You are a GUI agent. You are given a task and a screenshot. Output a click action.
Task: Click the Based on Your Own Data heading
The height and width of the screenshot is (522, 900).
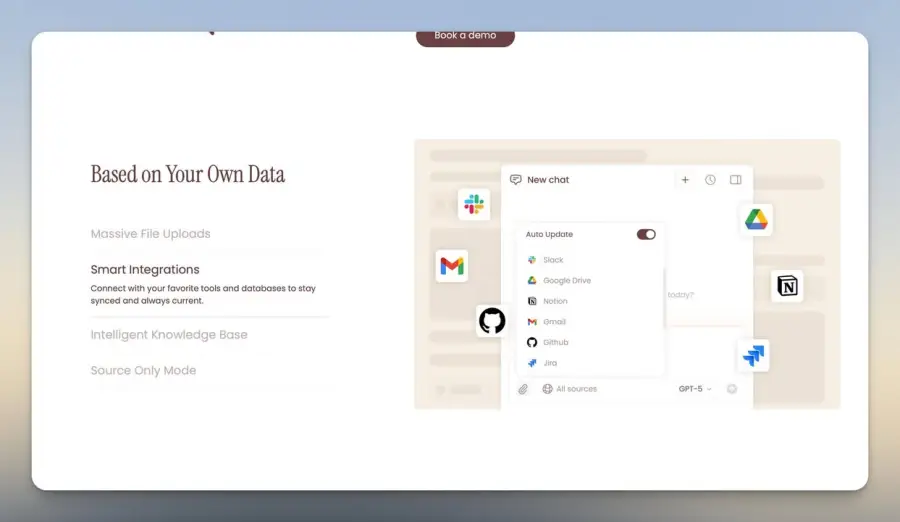pos(188,174)
